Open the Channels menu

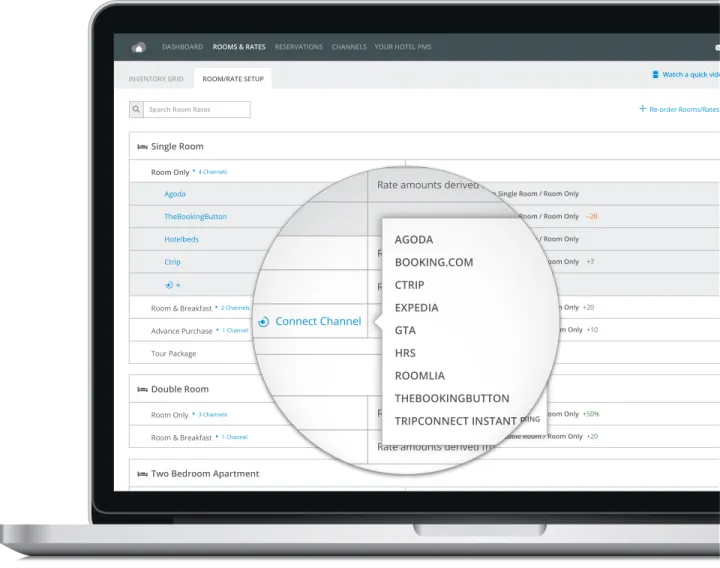click(349, 47)
